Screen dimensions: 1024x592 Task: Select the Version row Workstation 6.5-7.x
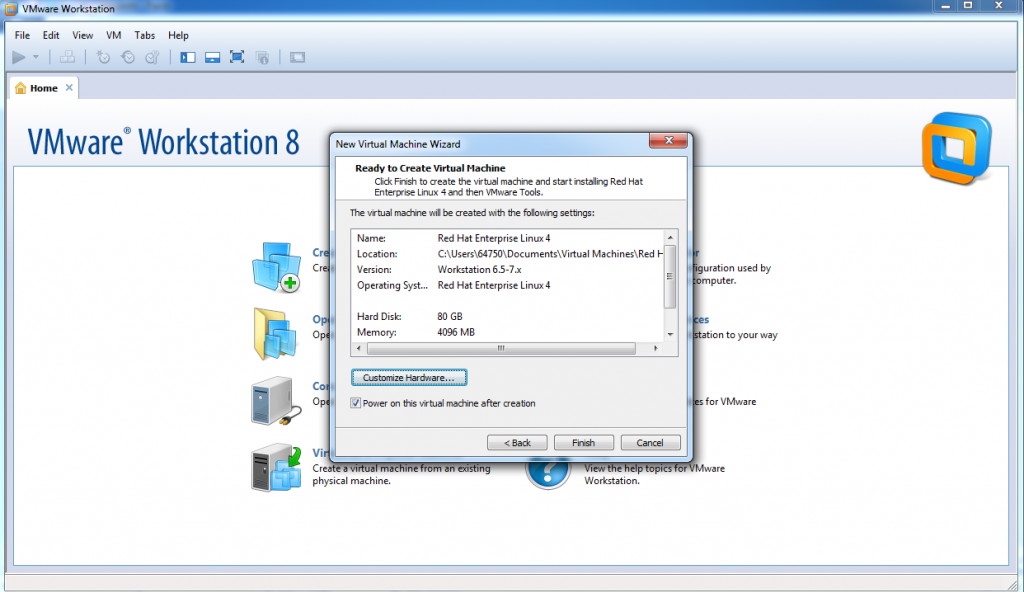pyautogui.click(x=509, y=270)
